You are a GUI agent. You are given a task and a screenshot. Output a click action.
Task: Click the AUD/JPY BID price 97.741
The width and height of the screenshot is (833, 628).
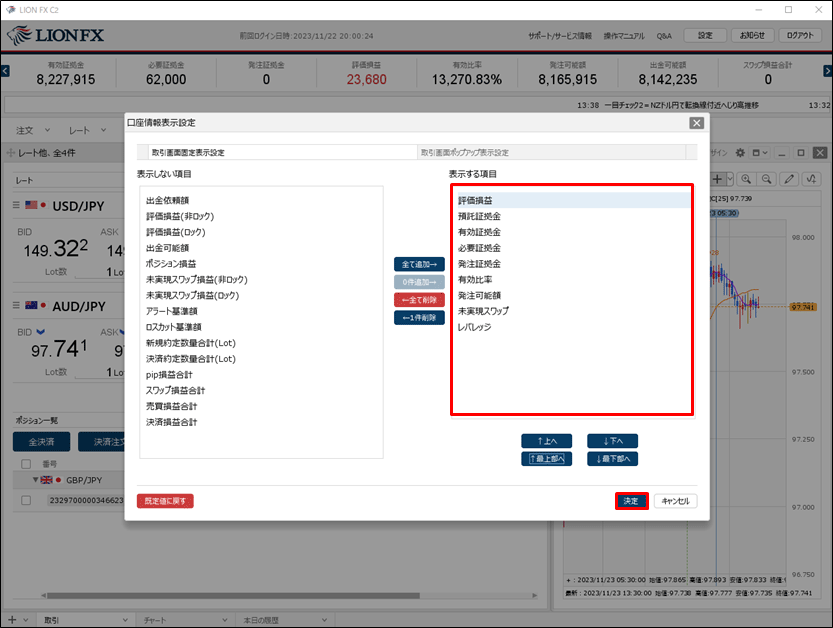point(59,349)
